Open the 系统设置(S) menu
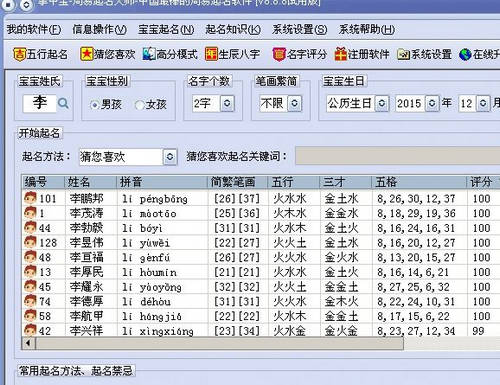 pyautogui.click(x=300, y=29)
